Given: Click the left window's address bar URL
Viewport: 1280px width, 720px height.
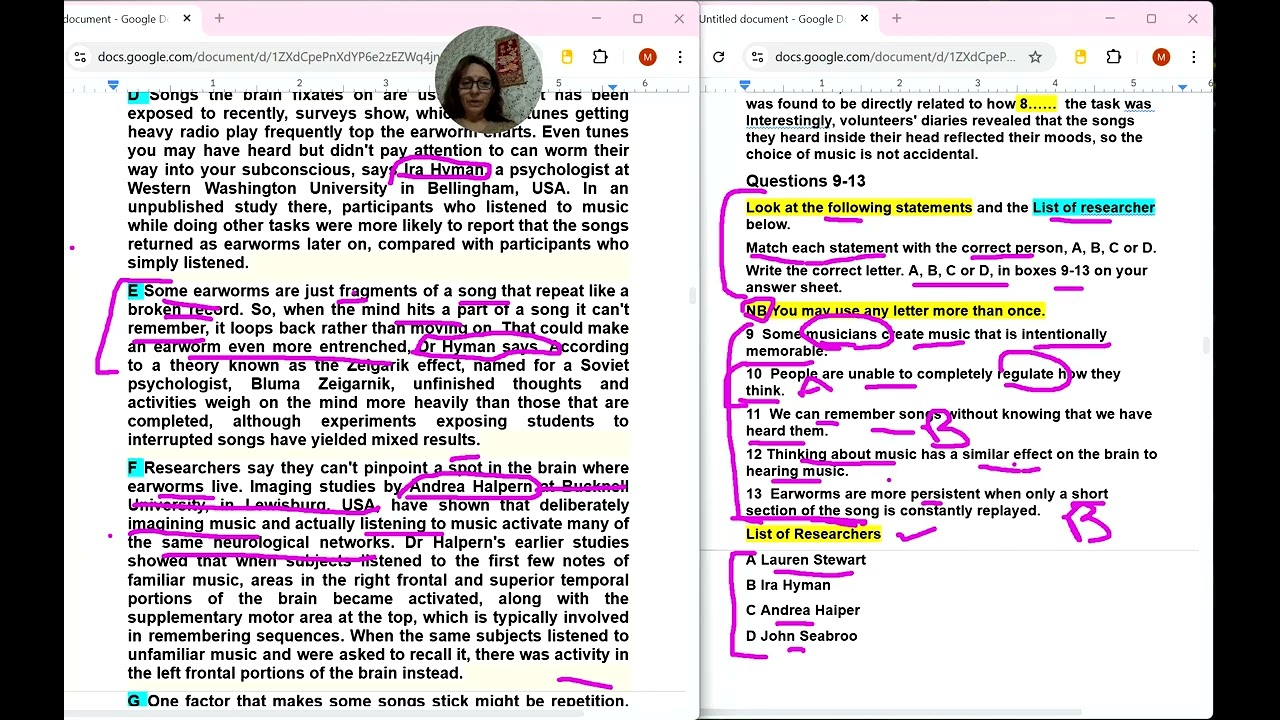Looking at the screenshot, I should click(268, 57).
